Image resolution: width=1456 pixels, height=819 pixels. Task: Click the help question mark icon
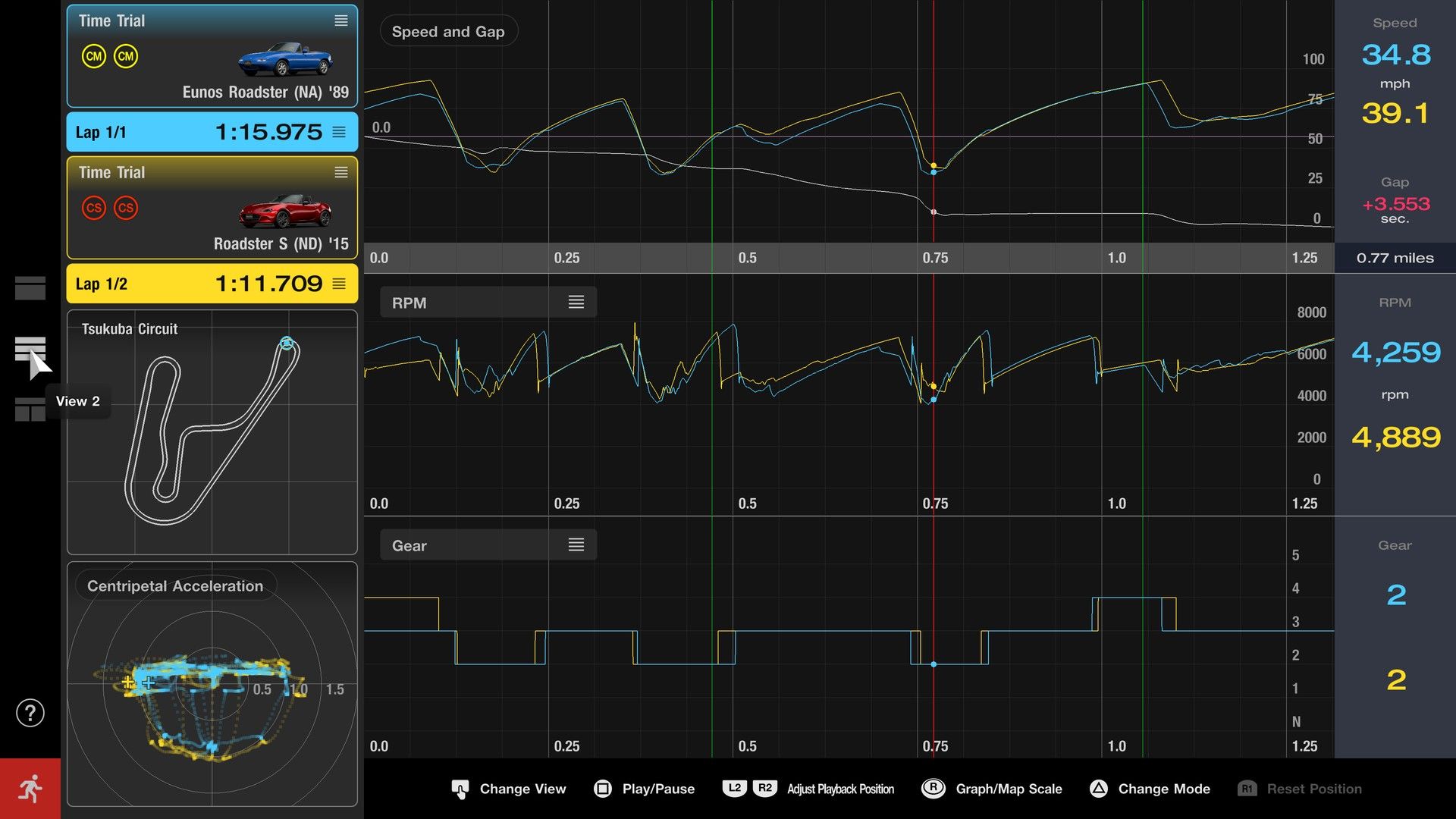tap(30, 713)
